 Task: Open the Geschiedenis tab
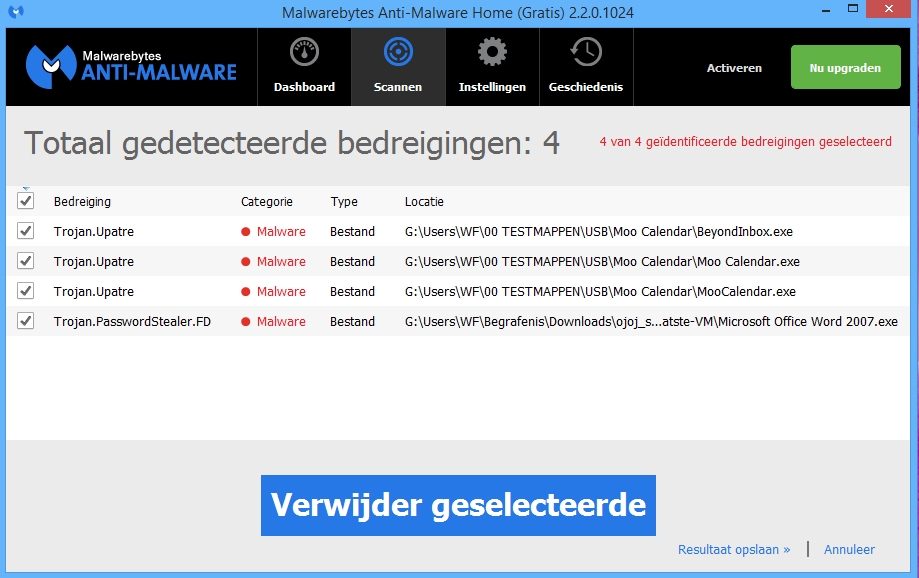586,67
